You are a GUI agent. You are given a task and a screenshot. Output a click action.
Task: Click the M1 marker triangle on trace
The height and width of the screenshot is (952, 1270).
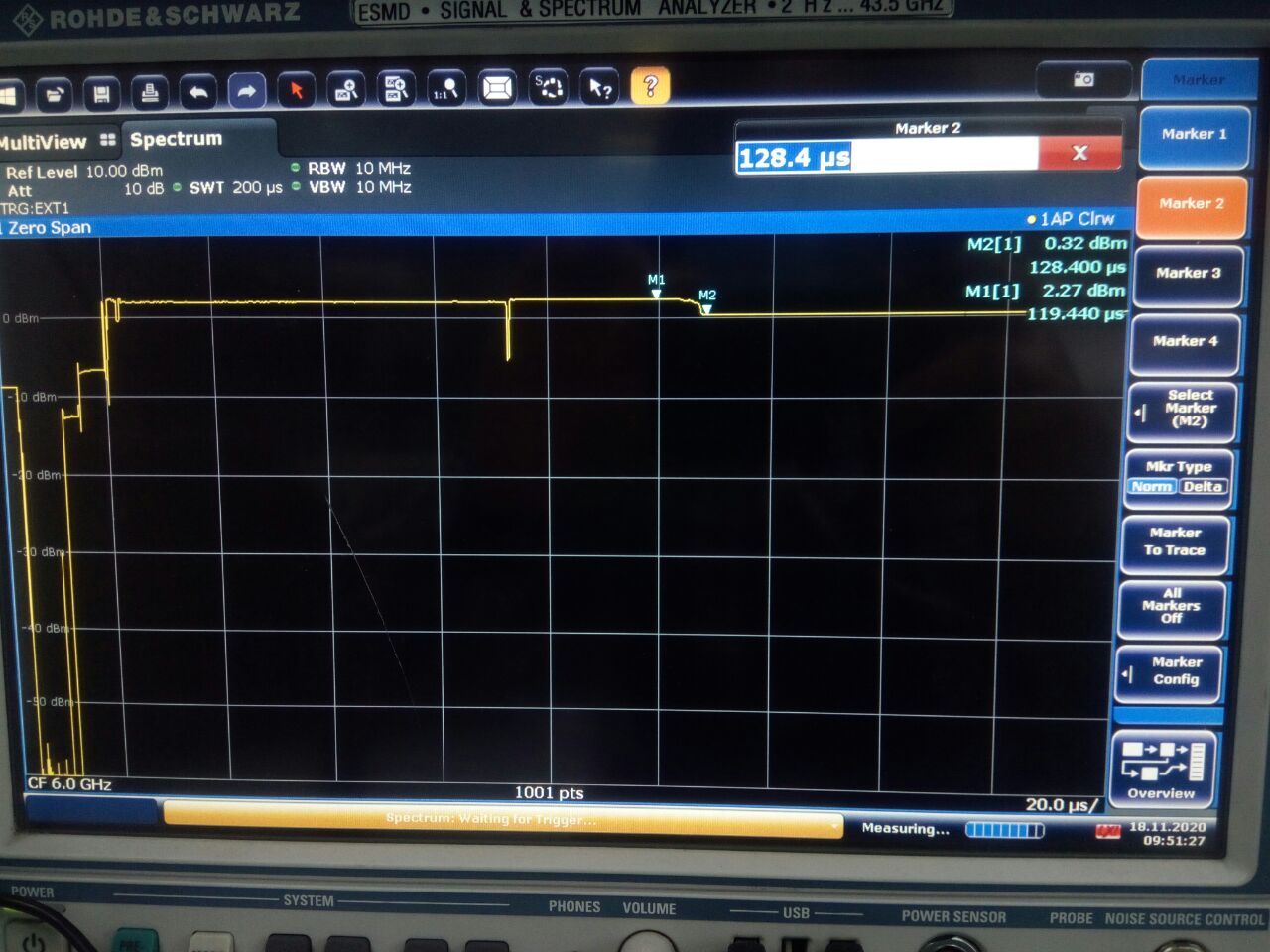[656, 294]
